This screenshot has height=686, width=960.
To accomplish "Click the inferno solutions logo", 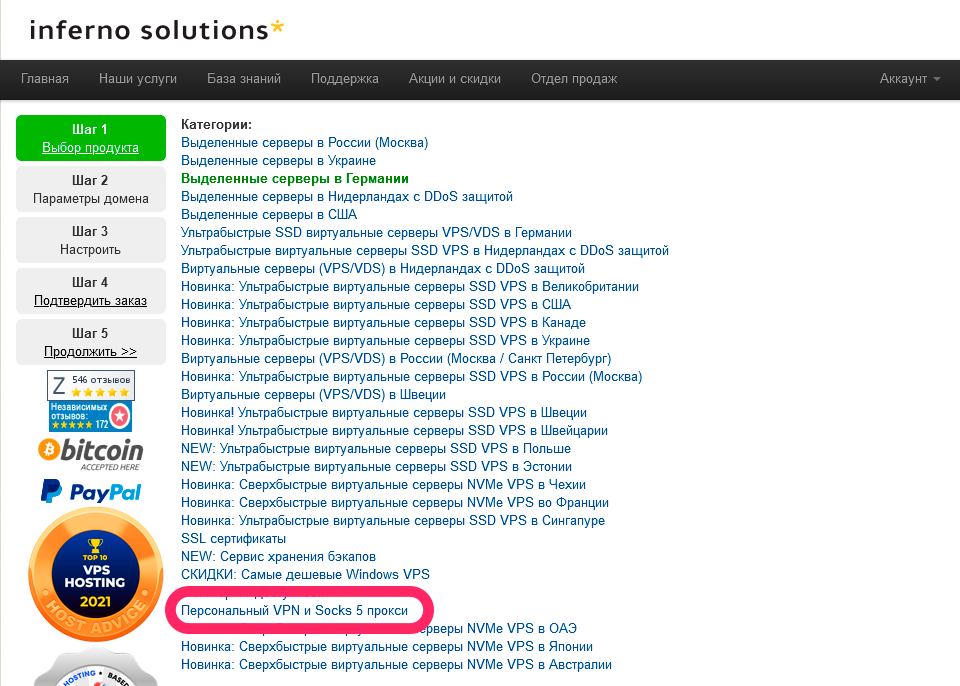I will tap(157, 30).
